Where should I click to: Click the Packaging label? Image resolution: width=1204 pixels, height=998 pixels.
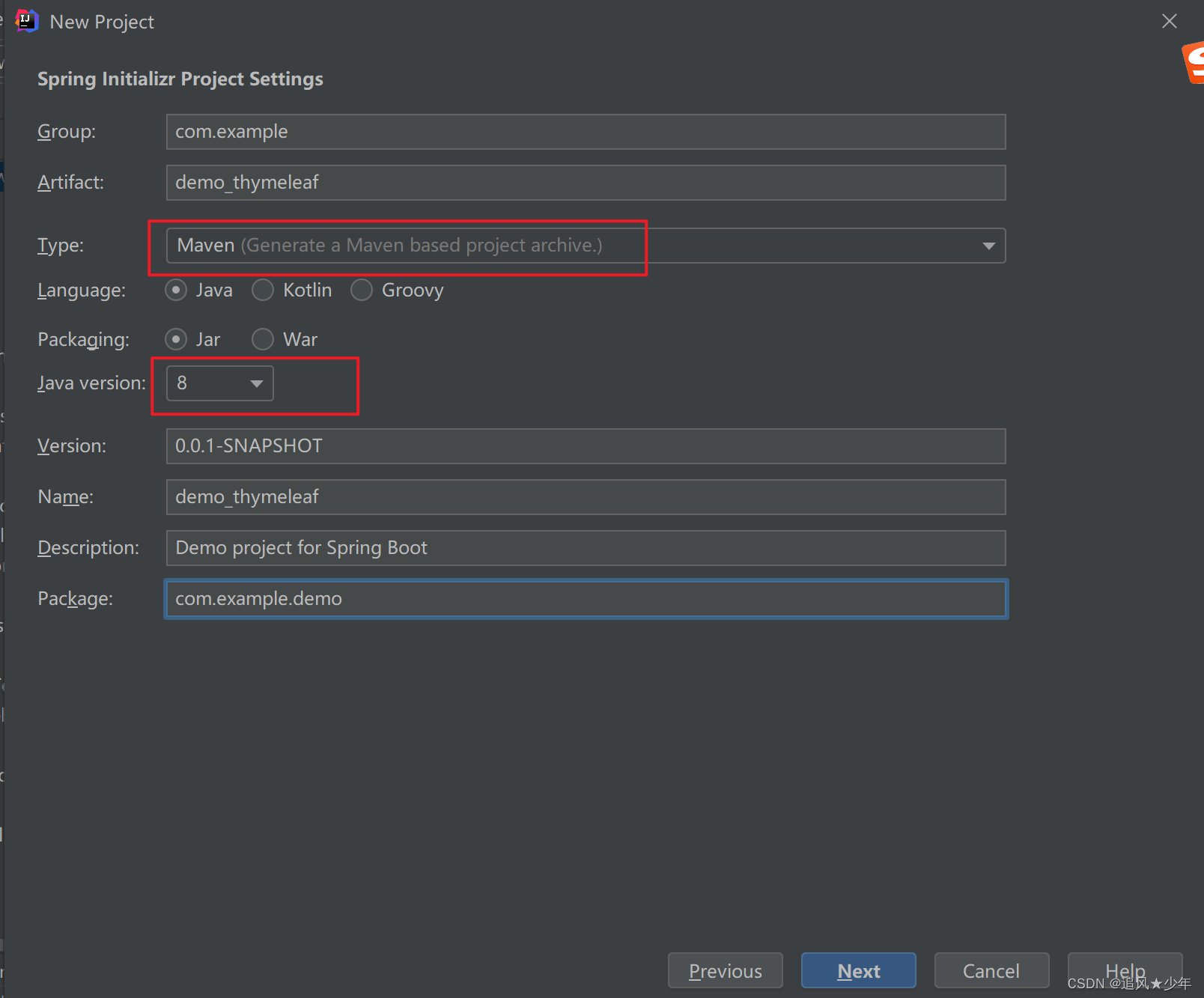(x=83, y=340)
